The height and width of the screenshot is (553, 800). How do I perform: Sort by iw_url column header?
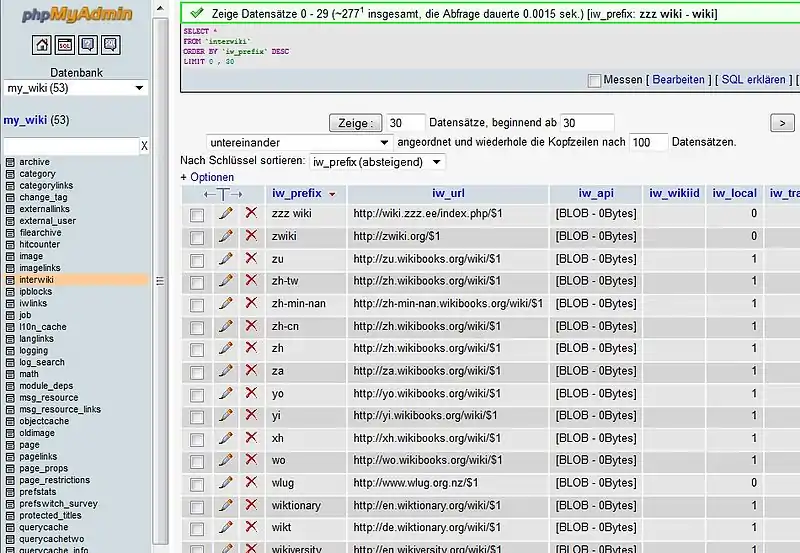point(448,193)
